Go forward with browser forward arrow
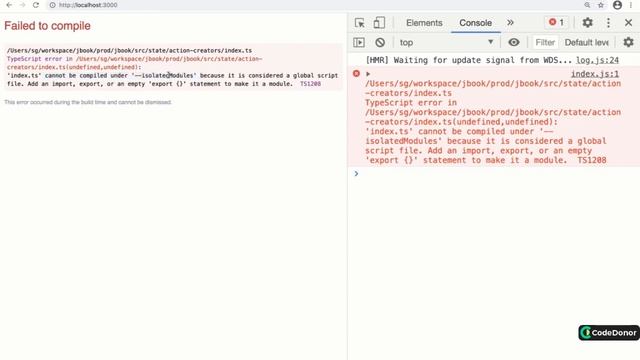Screen dimensions: 640x360 (22, 5)
